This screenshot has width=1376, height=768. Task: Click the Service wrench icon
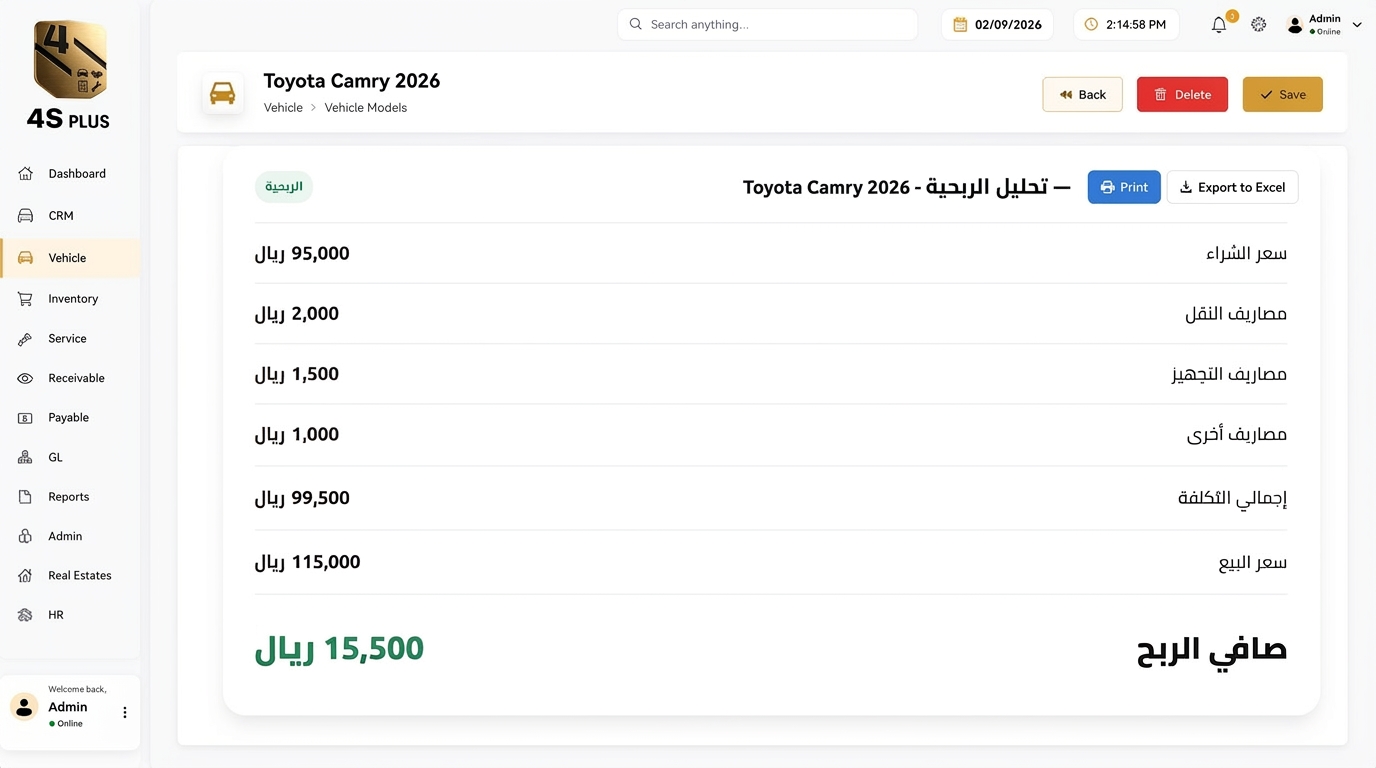pos(26,338)
